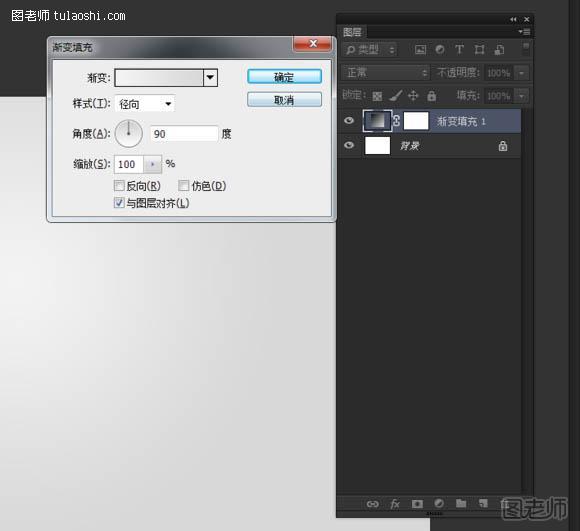
Task: Collapse the layers panel with double arrows
Action: 513,19
